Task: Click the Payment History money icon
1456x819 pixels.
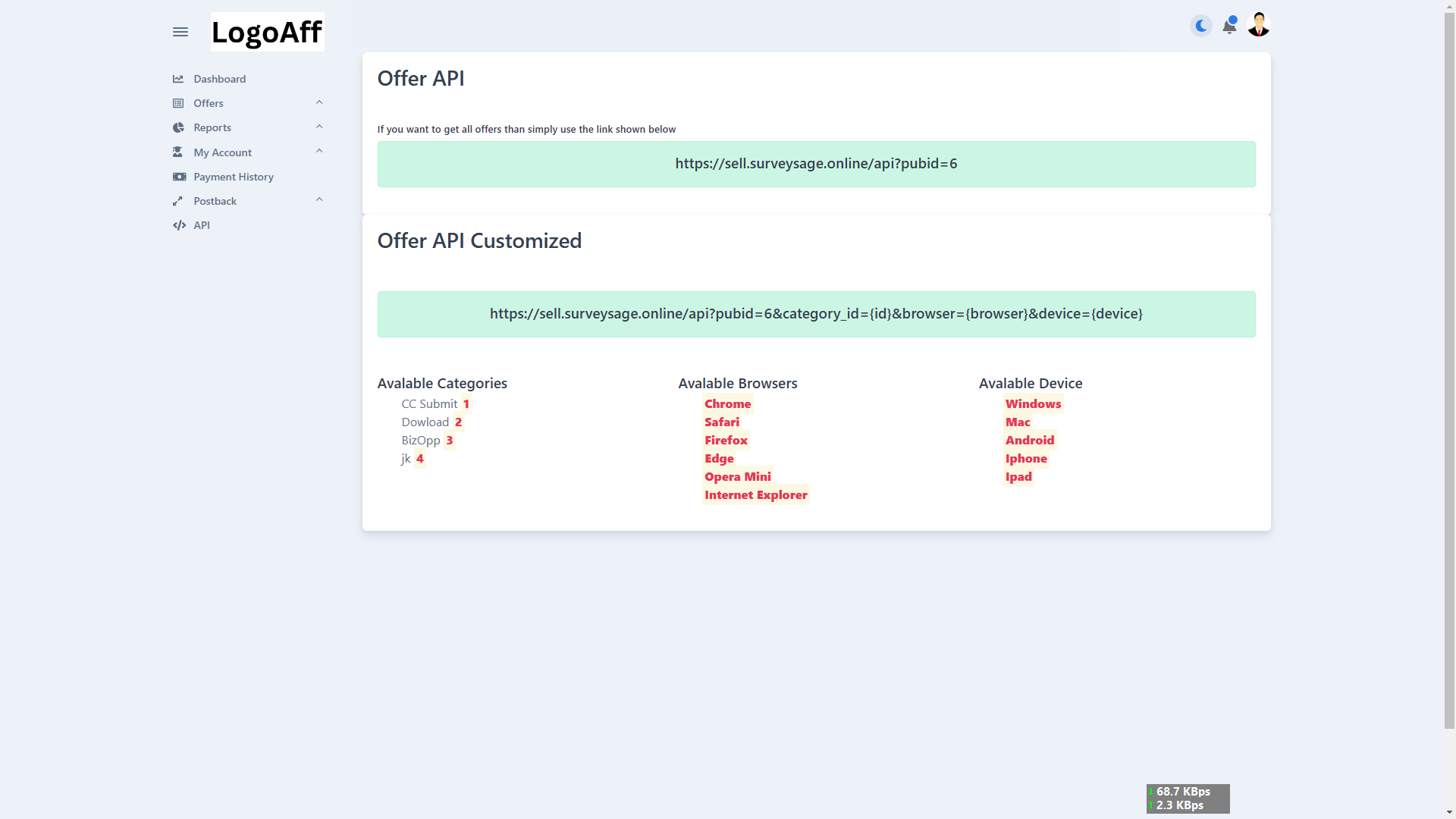Action: (x=179, y=177)
